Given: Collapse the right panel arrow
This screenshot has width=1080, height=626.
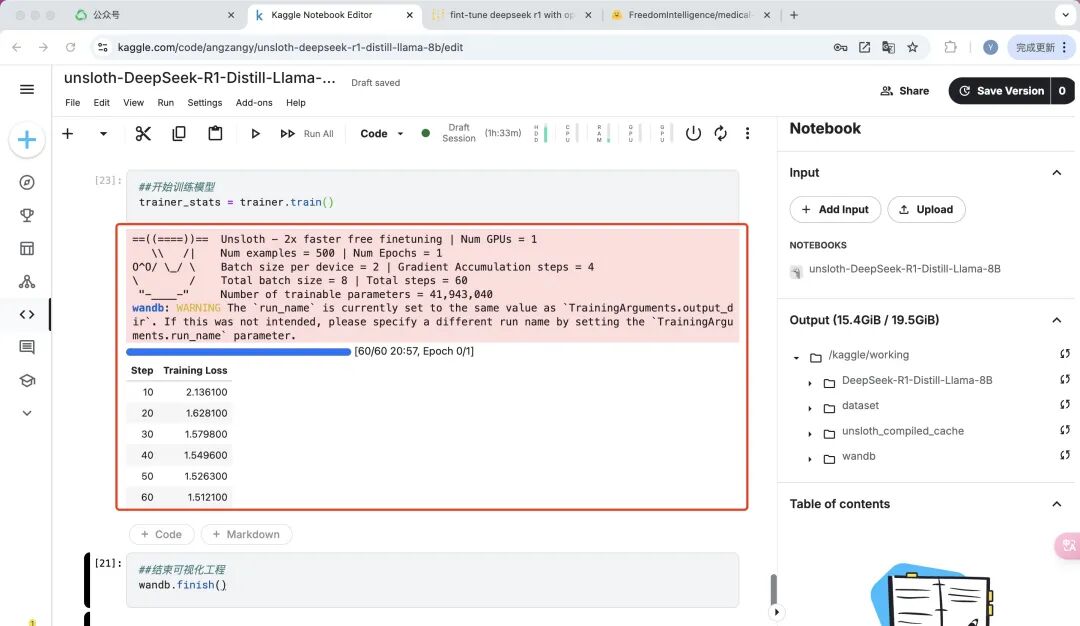Looking at the screenshot, I should pos(776,612).
